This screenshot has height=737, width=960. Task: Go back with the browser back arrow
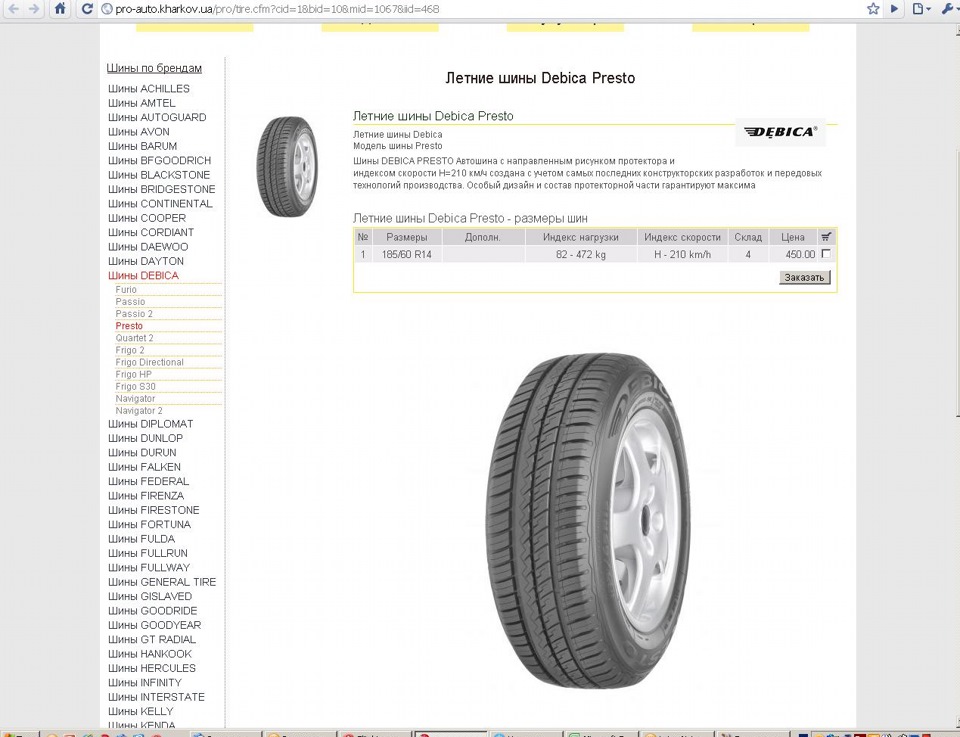coord(13,9)
